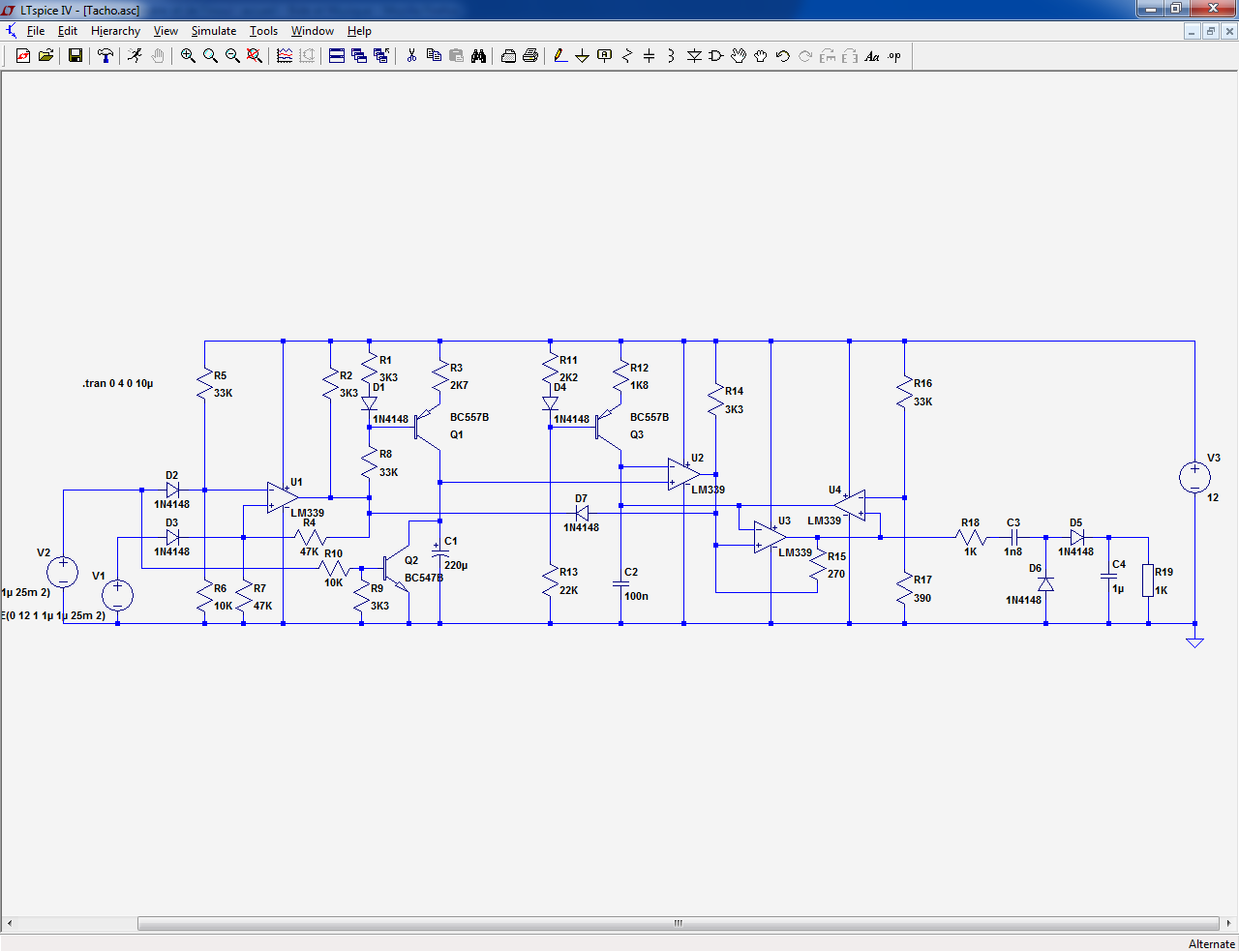
Task: Print the schematic with the printer icon
Action: pos(530,56)
